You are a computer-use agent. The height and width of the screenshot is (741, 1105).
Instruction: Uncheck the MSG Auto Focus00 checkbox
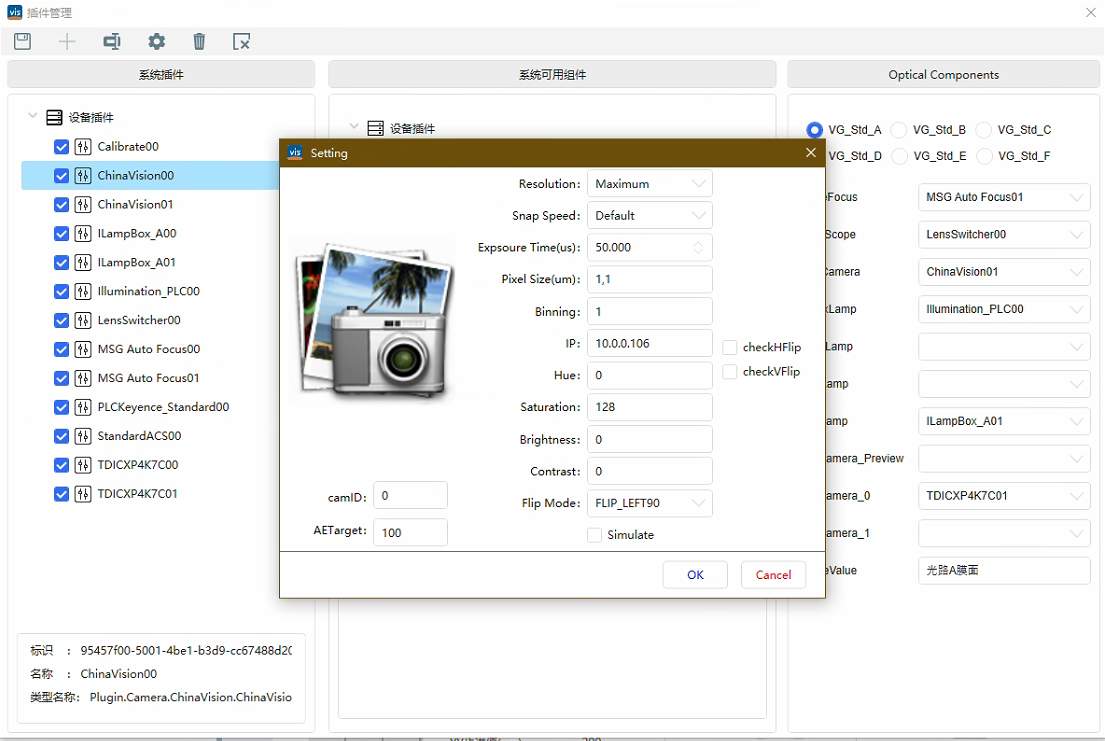click(x=61, y=349)
